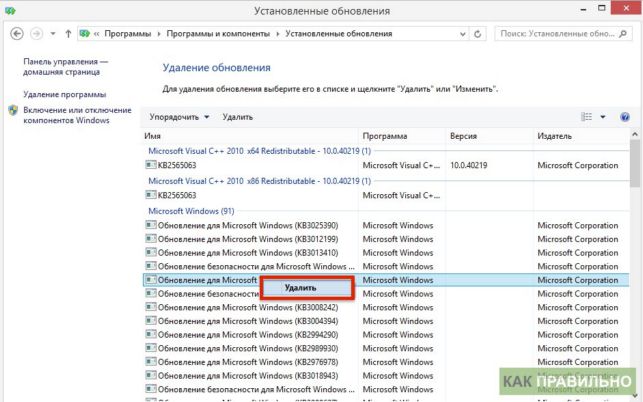Click the vertical scrollbar thumb
The image size is (643, 402).
(x=635, y=163)
